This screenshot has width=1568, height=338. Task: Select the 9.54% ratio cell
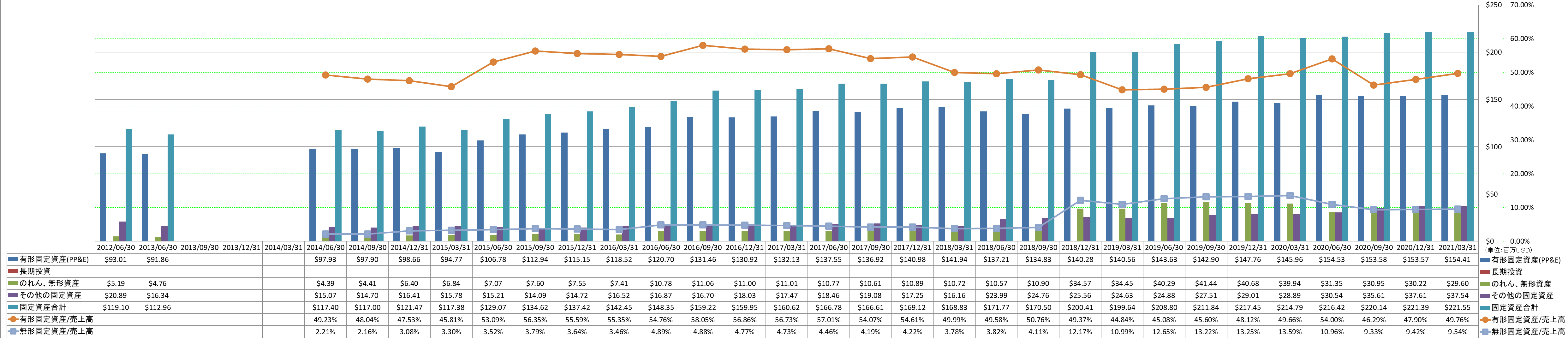pyautogui.click(x=1458, y=332)
